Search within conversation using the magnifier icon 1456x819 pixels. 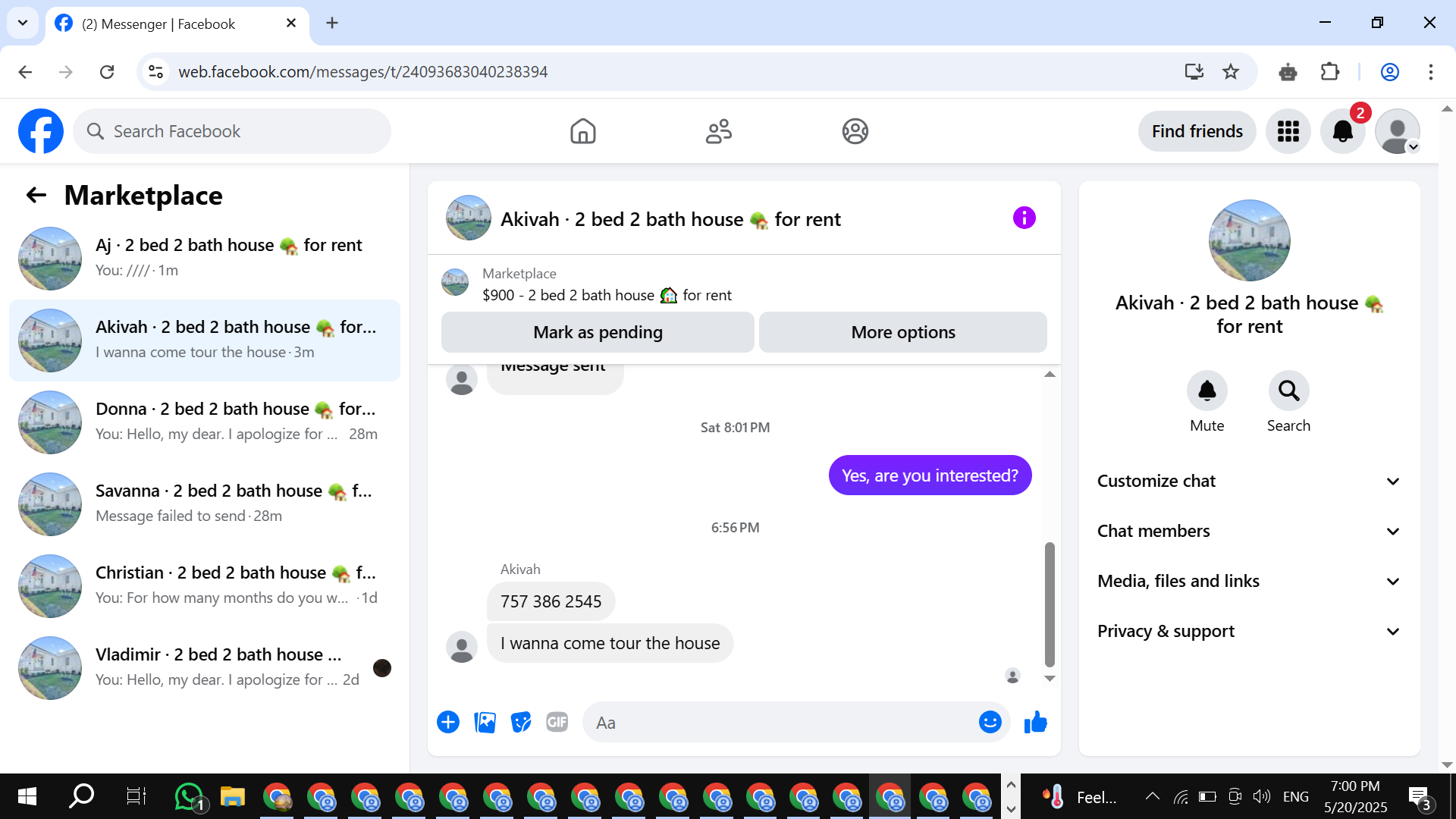coord(1288,391)
